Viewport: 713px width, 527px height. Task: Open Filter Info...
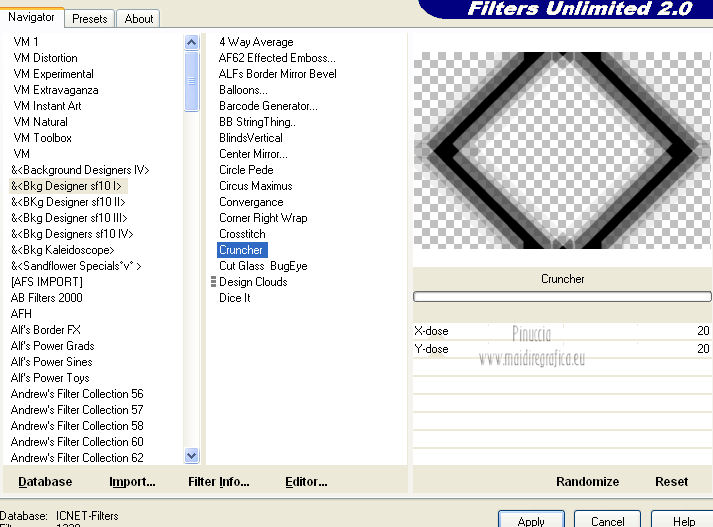(218, 482)
